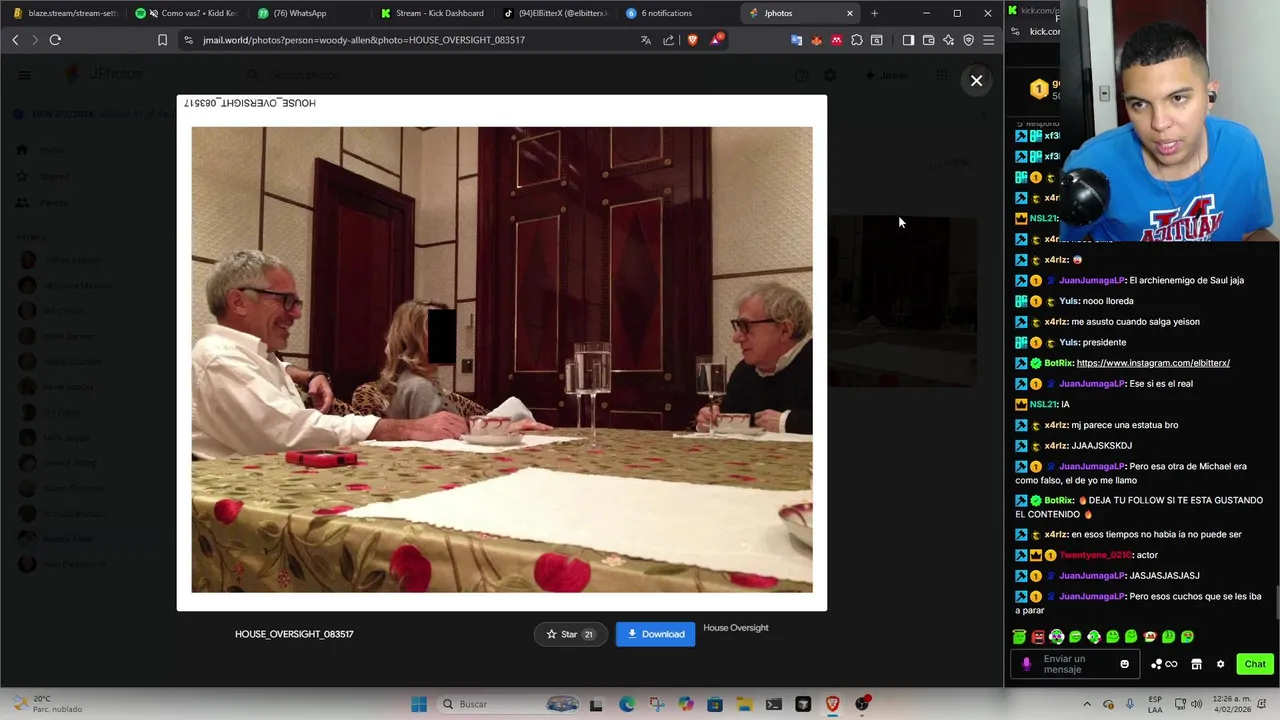
Task: Switch to the Como vas? Kidd Keo tab
Action: (x=187, y=13)
